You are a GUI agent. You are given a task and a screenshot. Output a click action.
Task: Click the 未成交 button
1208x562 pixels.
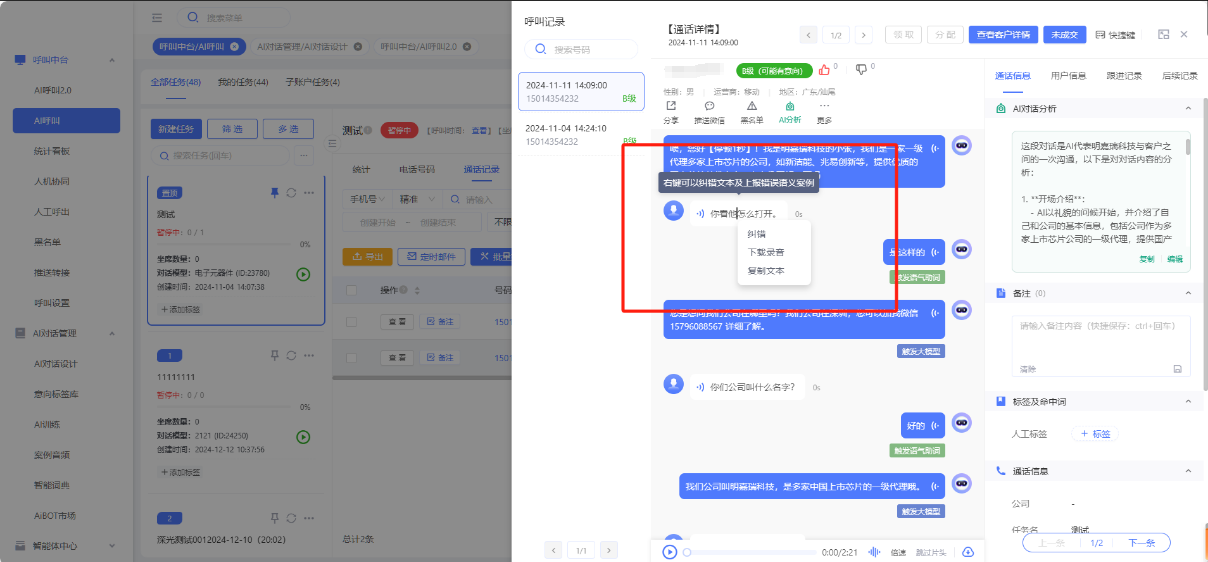pyautogui.click(x=1064, y=34)
